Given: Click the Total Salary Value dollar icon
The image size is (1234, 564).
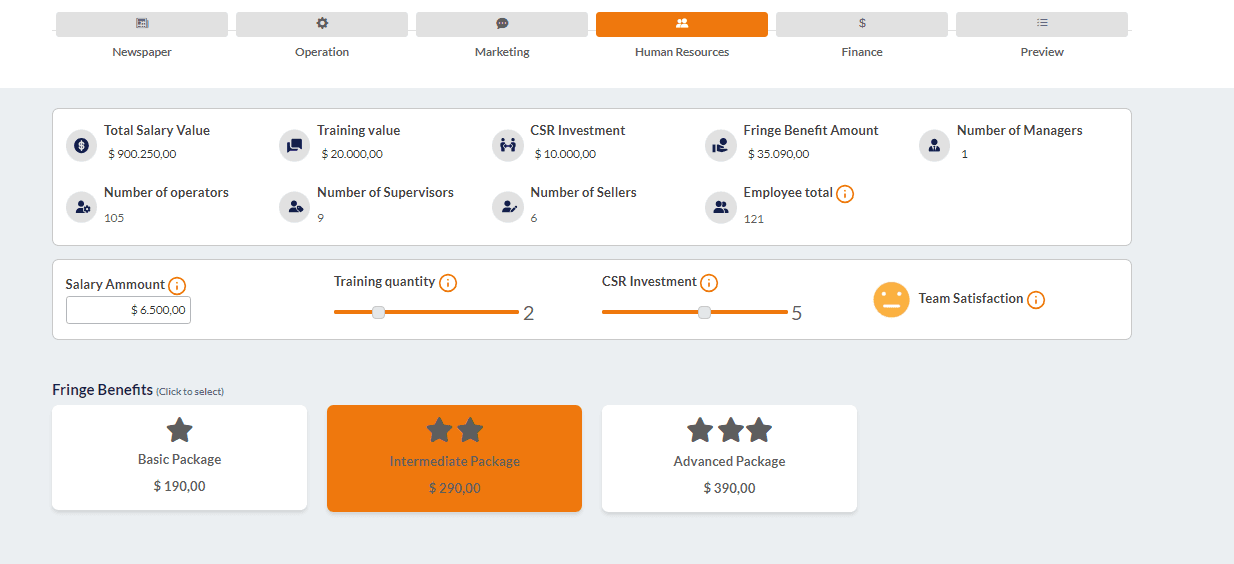Looking at the screenshot, I should coord(81,145).
